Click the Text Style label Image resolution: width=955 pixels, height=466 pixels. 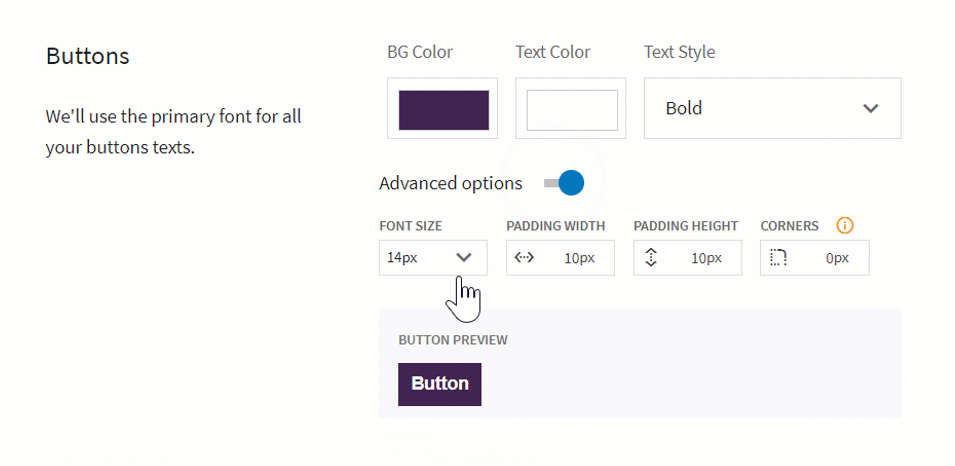tap(680, 52)
